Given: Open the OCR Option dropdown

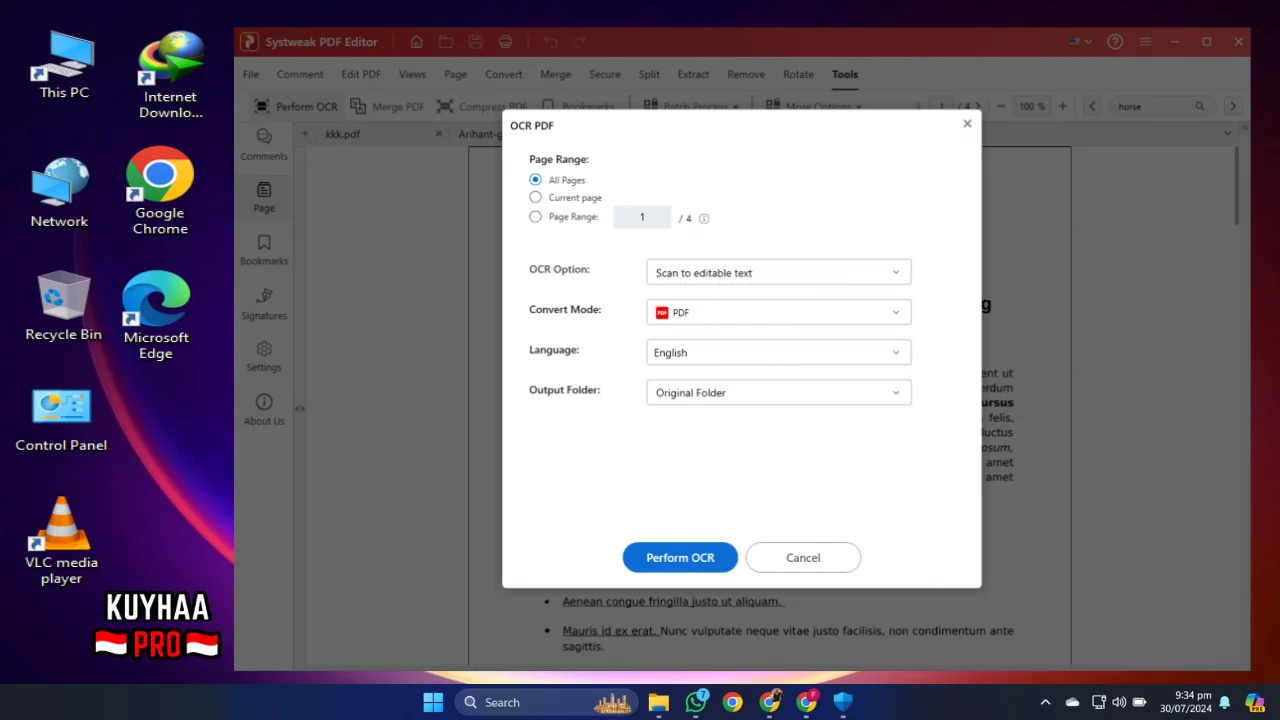Looking at the screenshot, I should click(x=778, y=272).
